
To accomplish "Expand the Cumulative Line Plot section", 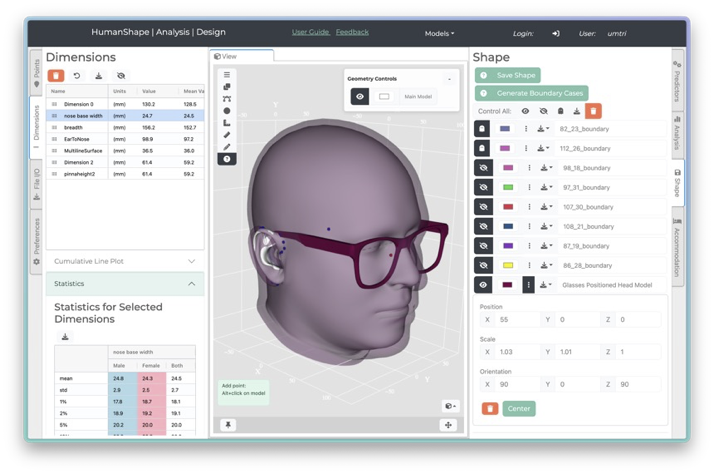I will coord(125,261).
